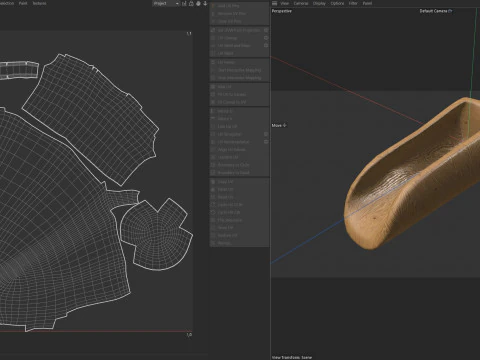Open the viewport Panel menu

367,3
